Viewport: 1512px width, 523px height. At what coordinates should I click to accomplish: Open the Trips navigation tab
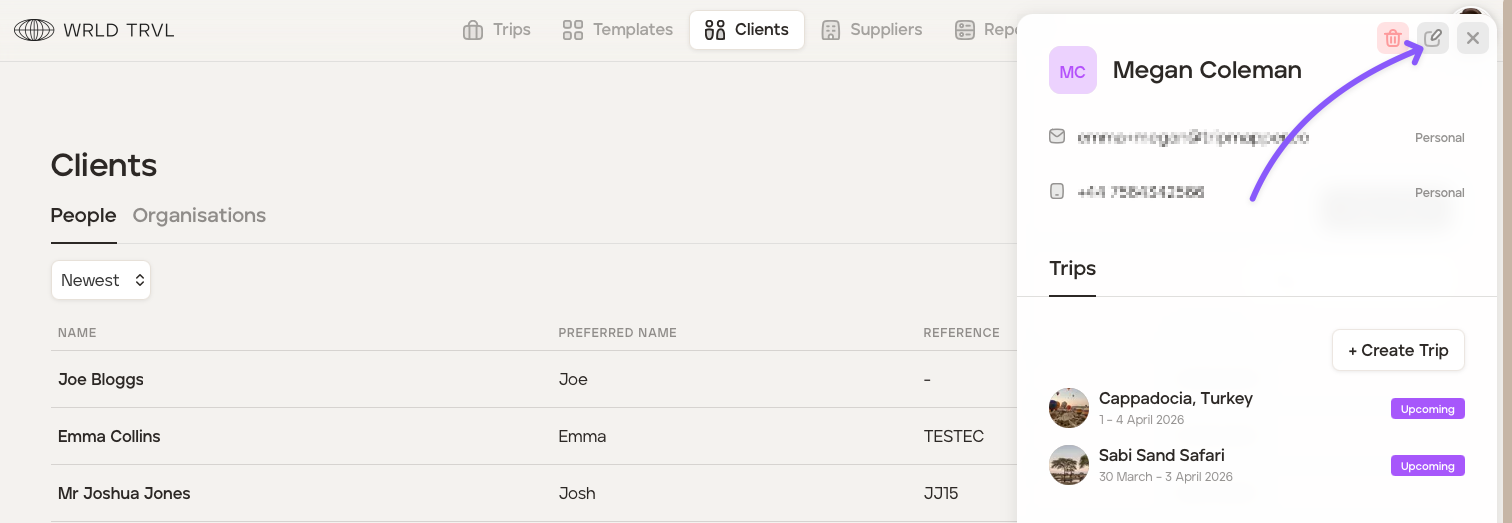pos(497,30)
